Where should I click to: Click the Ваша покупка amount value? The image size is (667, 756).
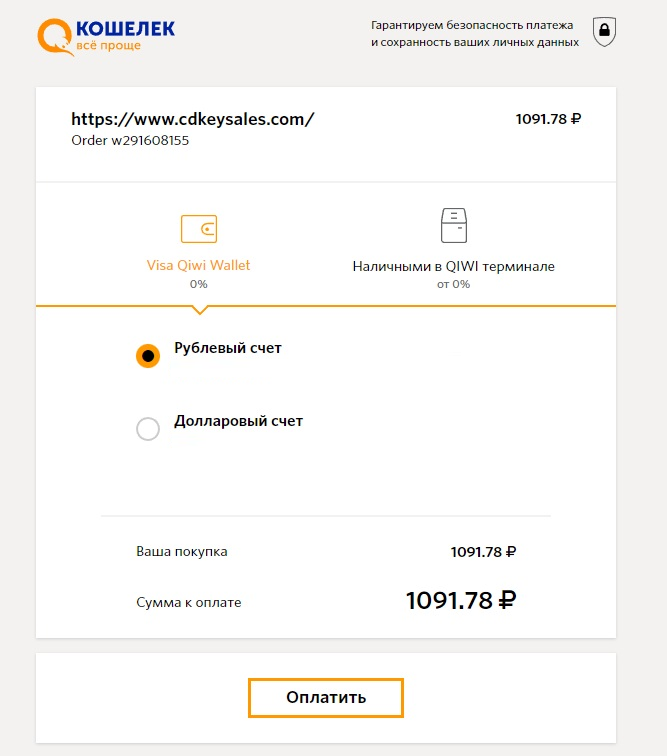(x=483, y=552)
